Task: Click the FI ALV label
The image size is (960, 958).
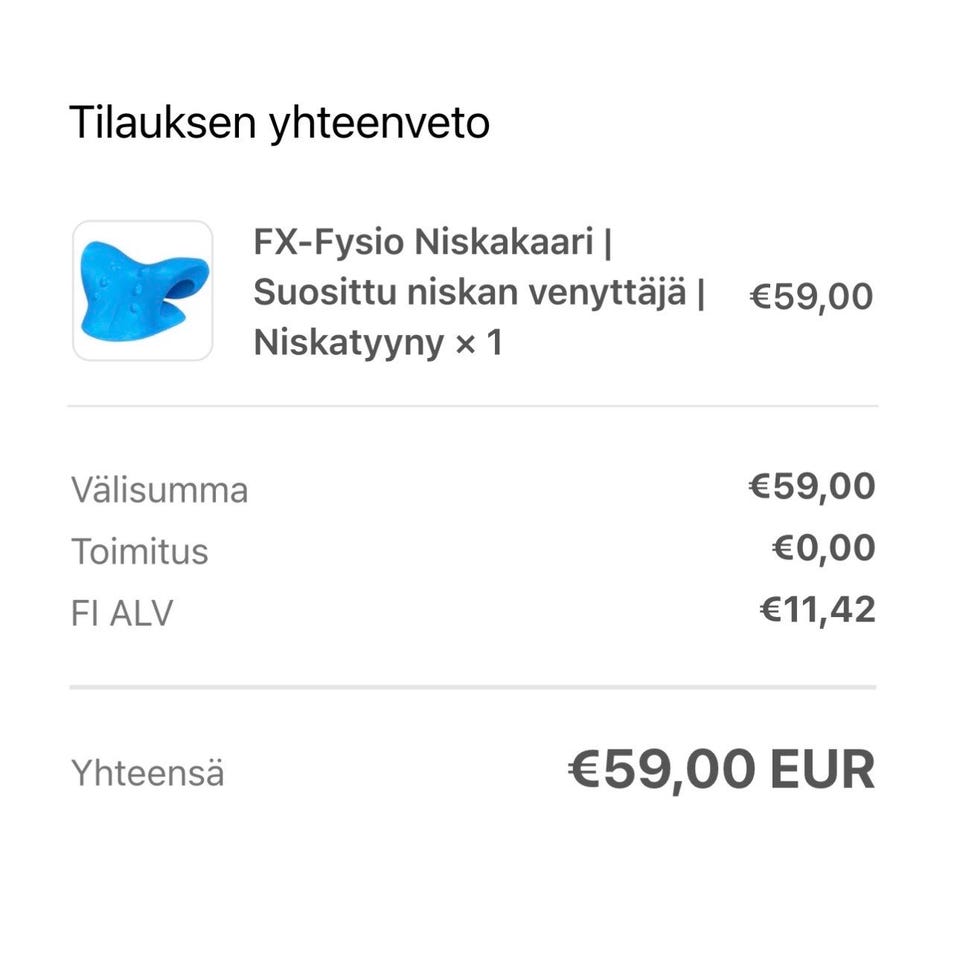Action: point(121,612)
